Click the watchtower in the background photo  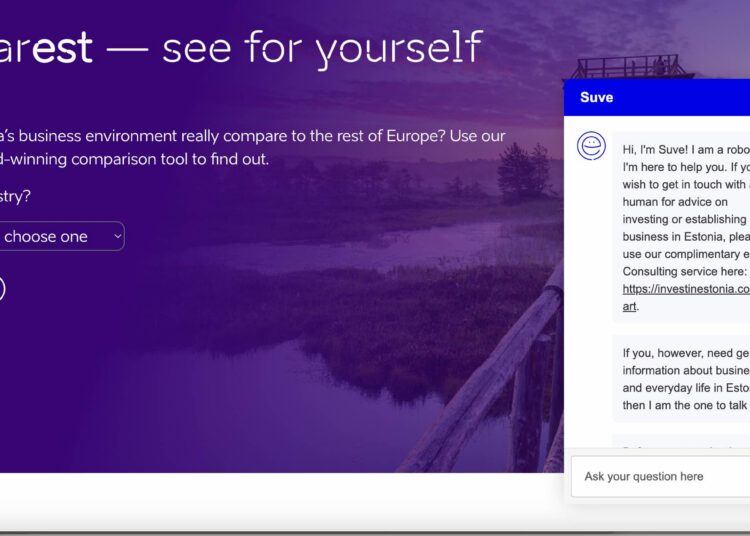point(617,67)
